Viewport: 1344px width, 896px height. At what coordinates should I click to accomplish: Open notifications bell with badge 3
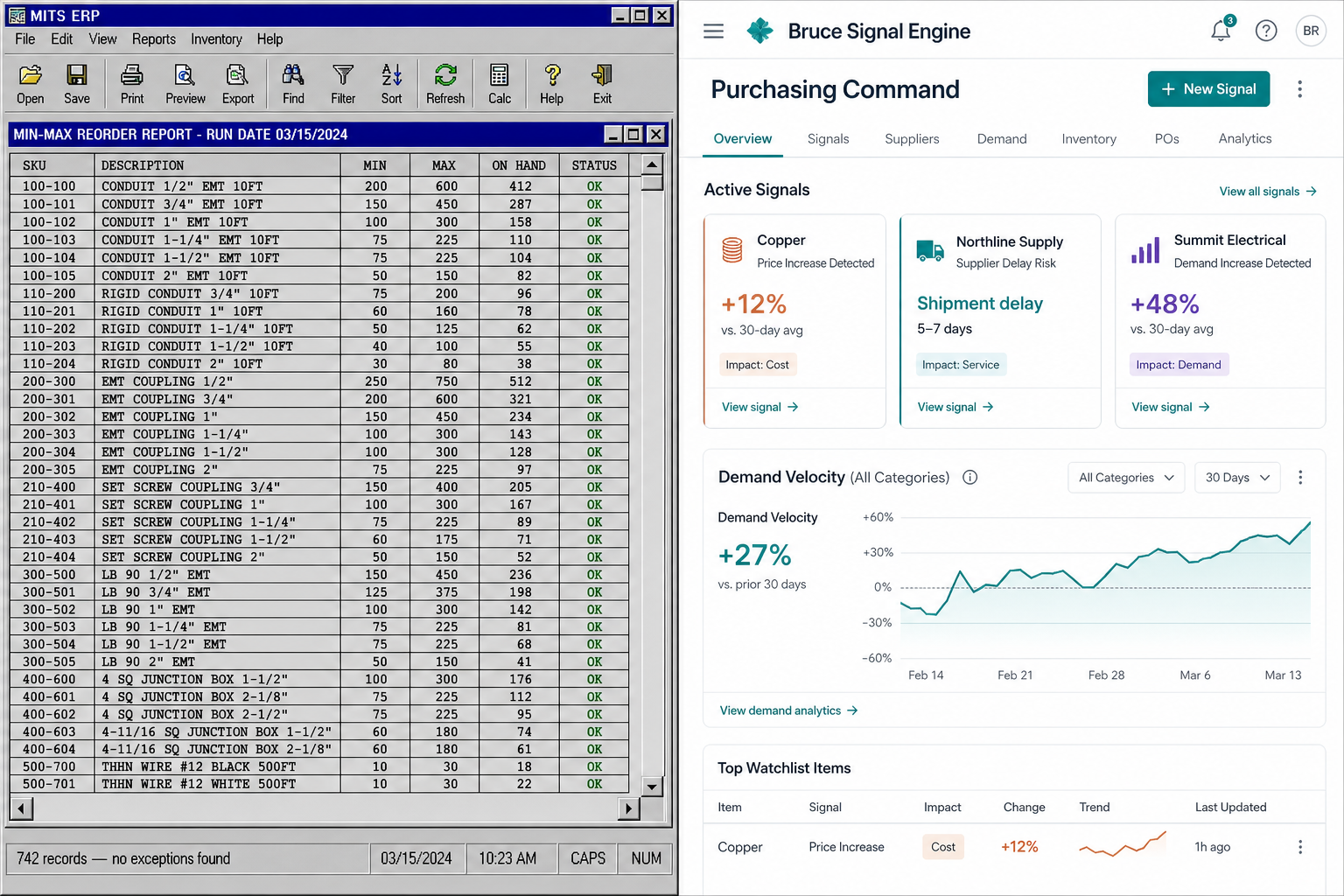tap(1221, 31)
